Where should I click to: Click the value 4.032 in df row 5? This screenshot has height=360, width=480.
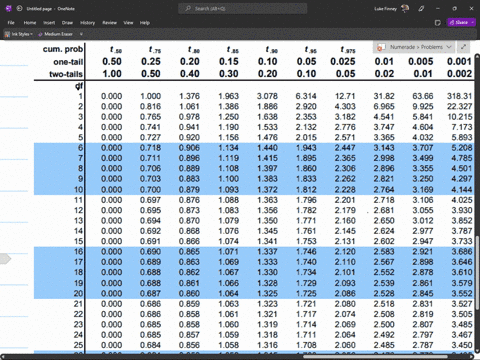coord(423,138)
